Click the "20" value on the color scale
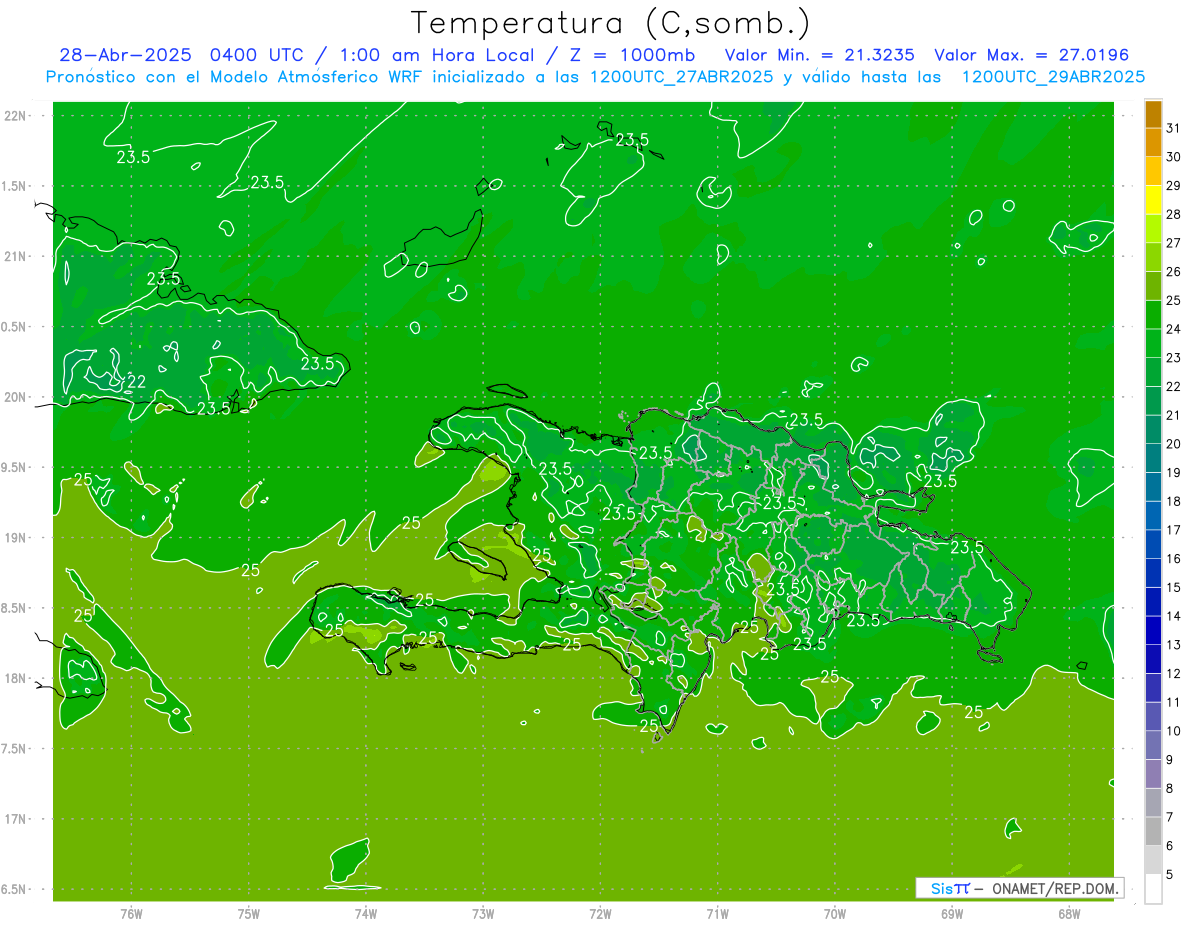Image resolution: width=1200 pixels, height=927 pixels. (x=1173, y=444)
